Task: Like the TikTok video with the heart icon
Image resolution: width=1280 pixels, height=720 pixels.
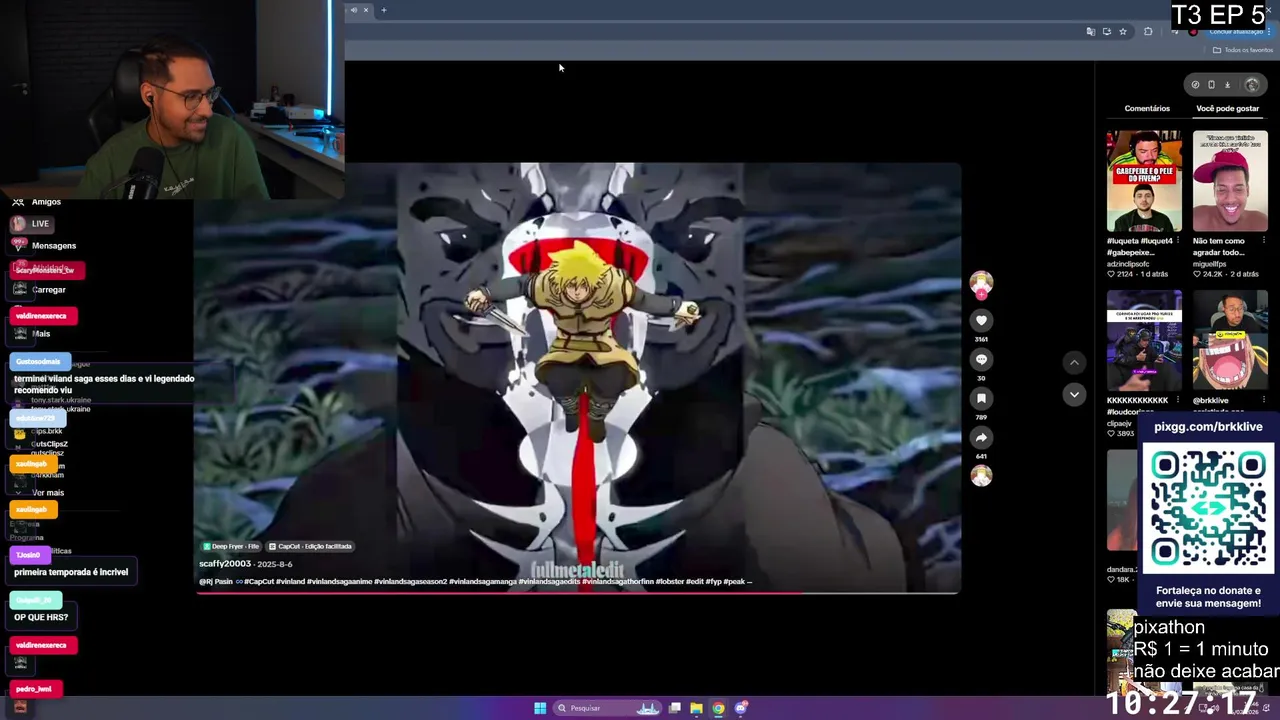Action: coord(981,320)
